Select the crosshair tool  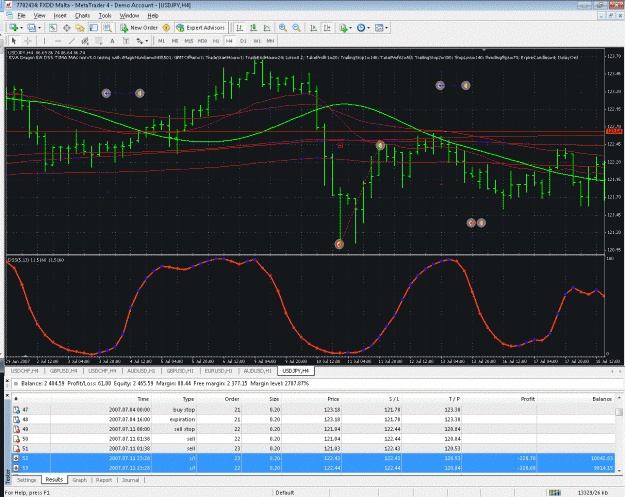pyautogui.click(x=28, y=41)
